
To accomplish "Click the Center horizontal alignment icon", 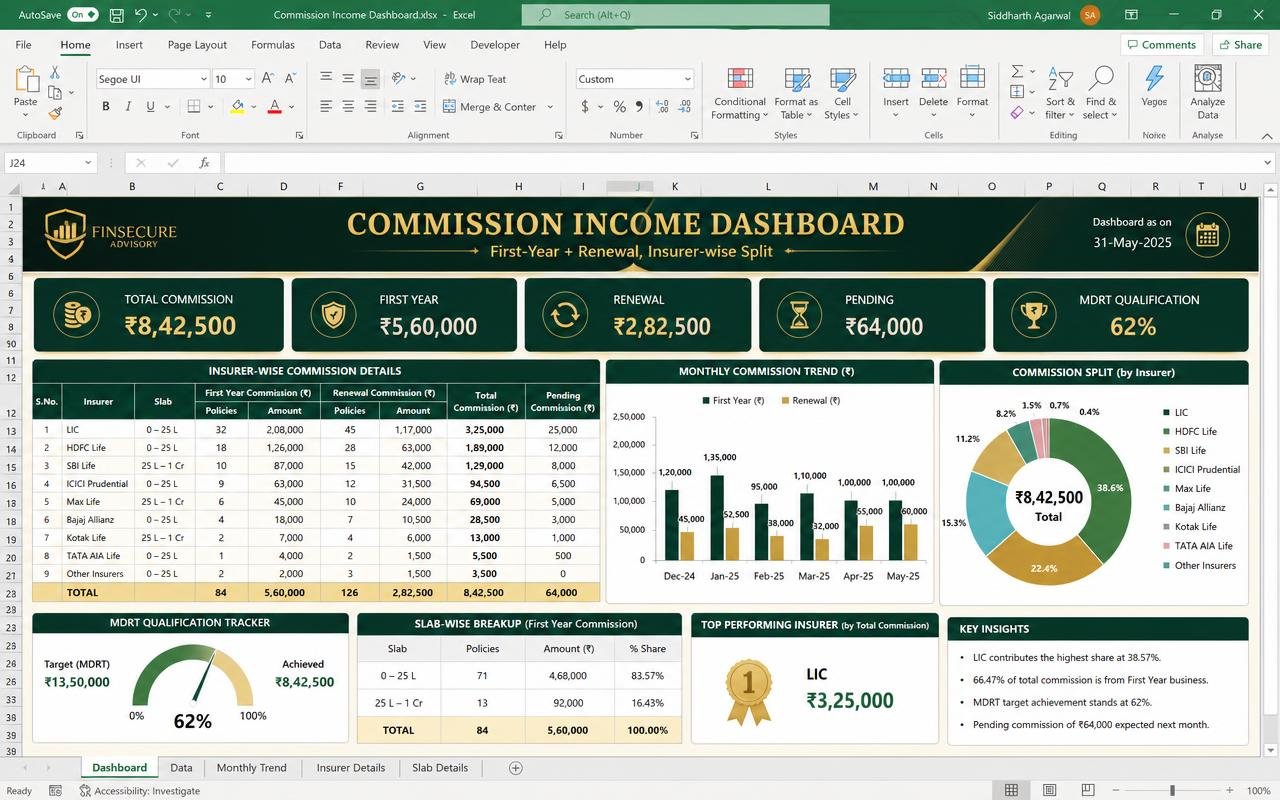I will 348,106.
